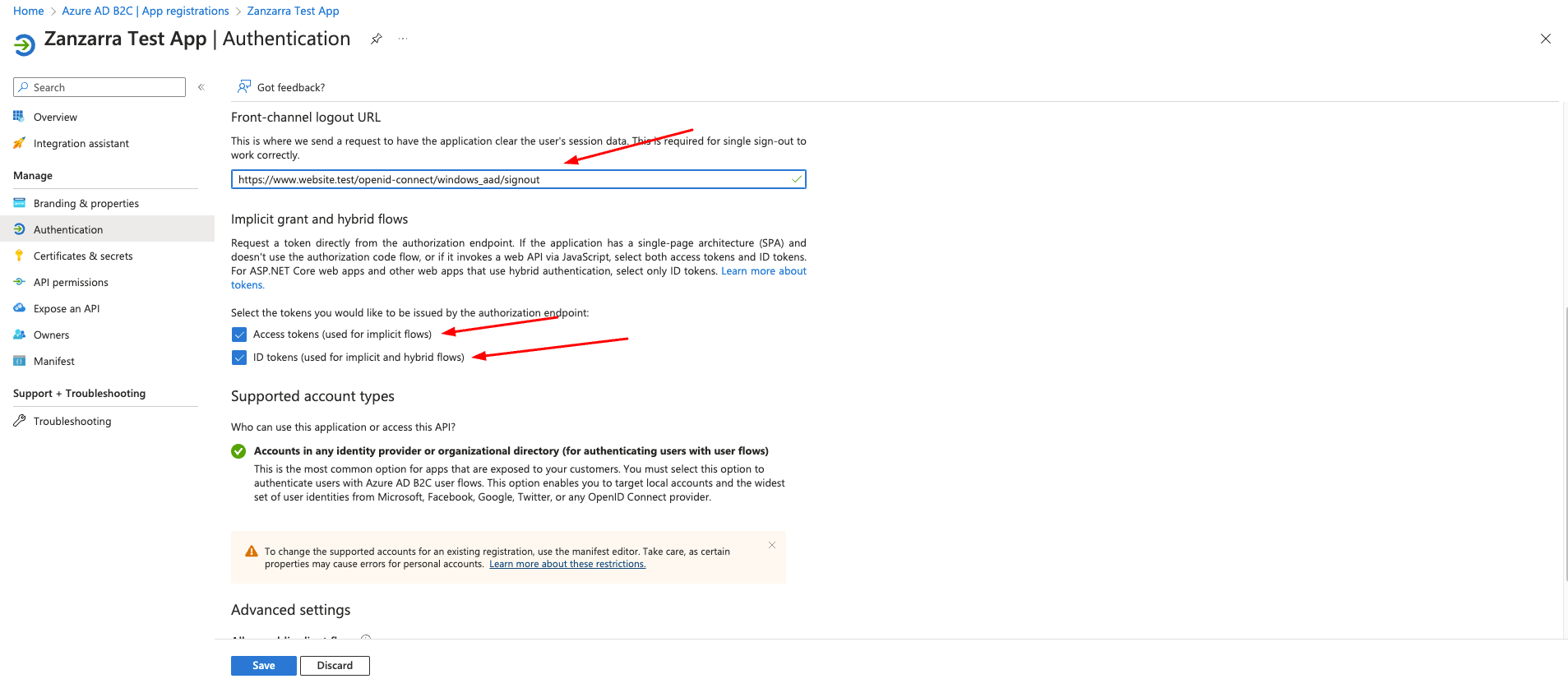Discard authentication changes
1568x688 pixels.
335,666
